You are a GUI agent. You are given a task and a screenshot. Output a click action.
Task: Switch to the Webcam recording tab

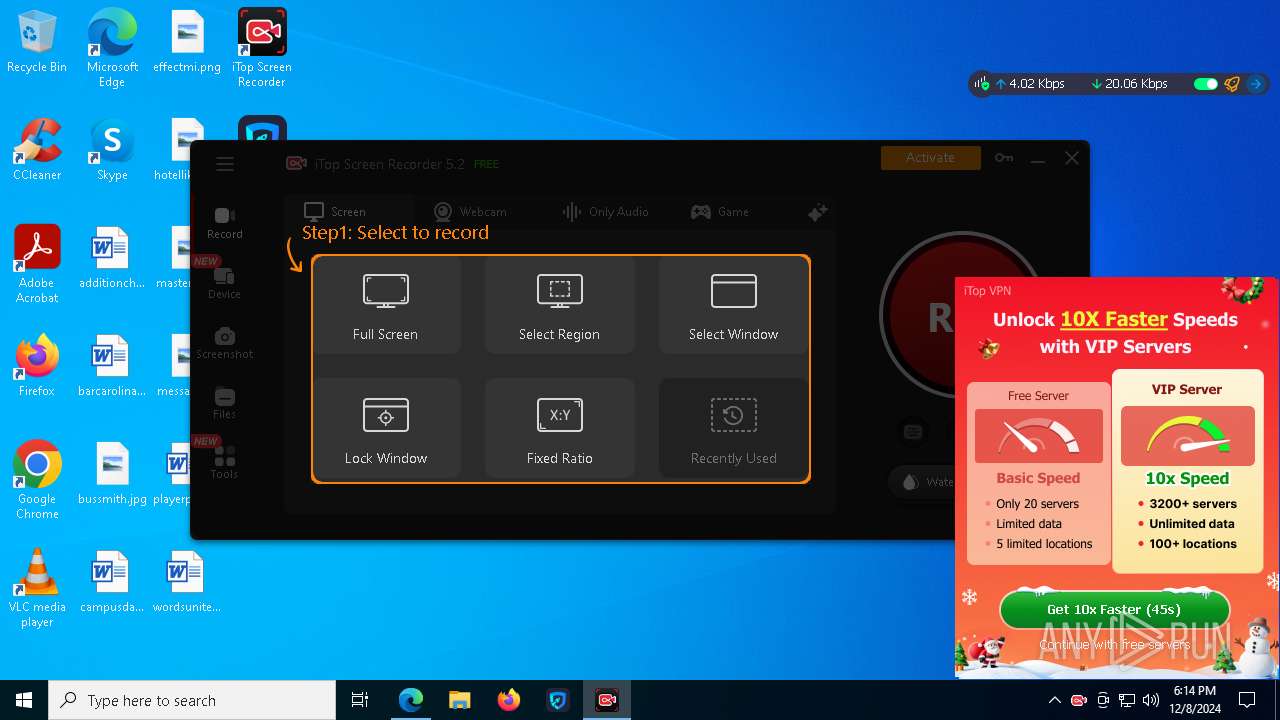pyautogui.click(x=470, y=212)
